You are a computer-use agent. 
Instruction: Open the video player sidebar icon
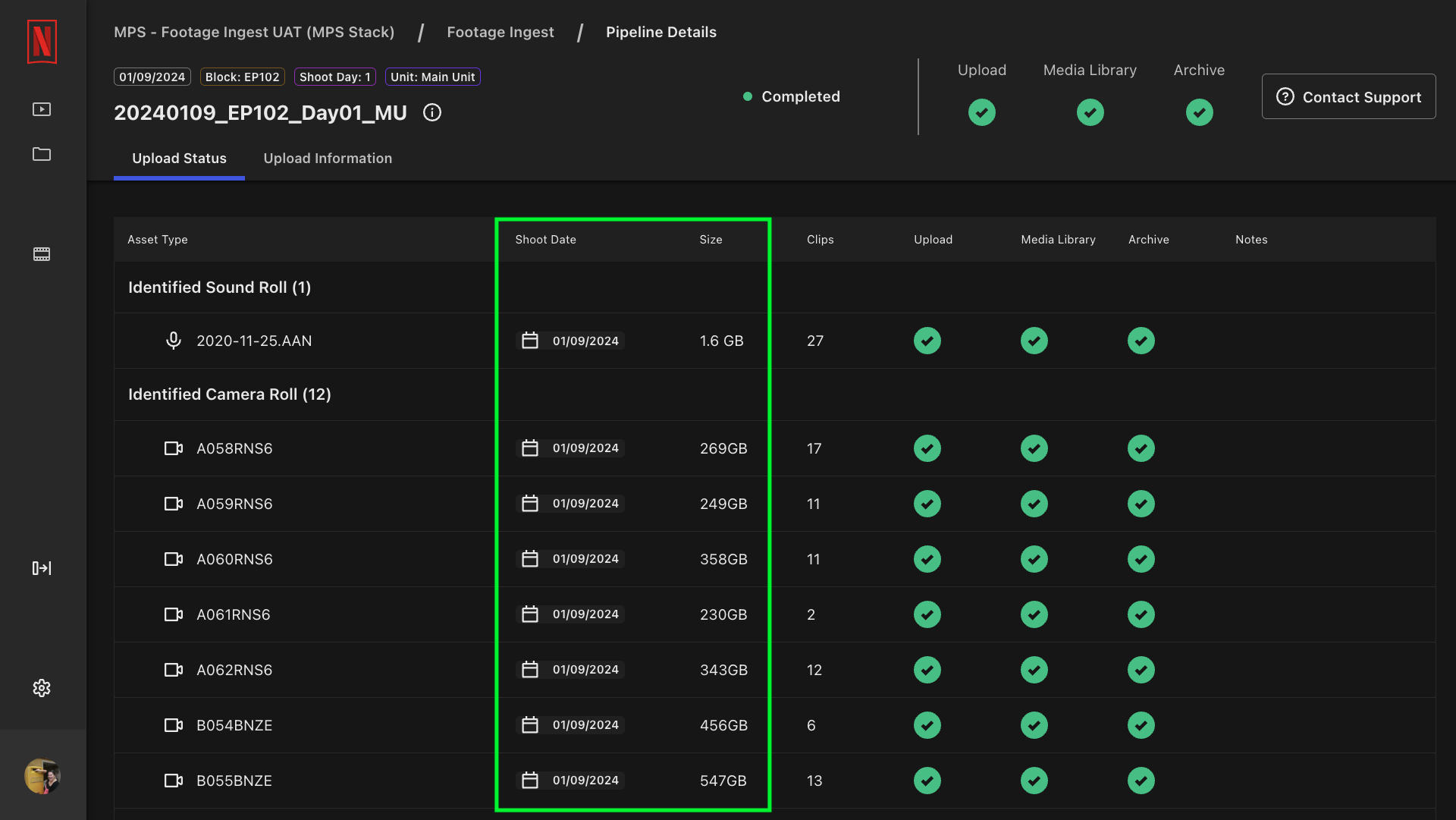[42, 109]
